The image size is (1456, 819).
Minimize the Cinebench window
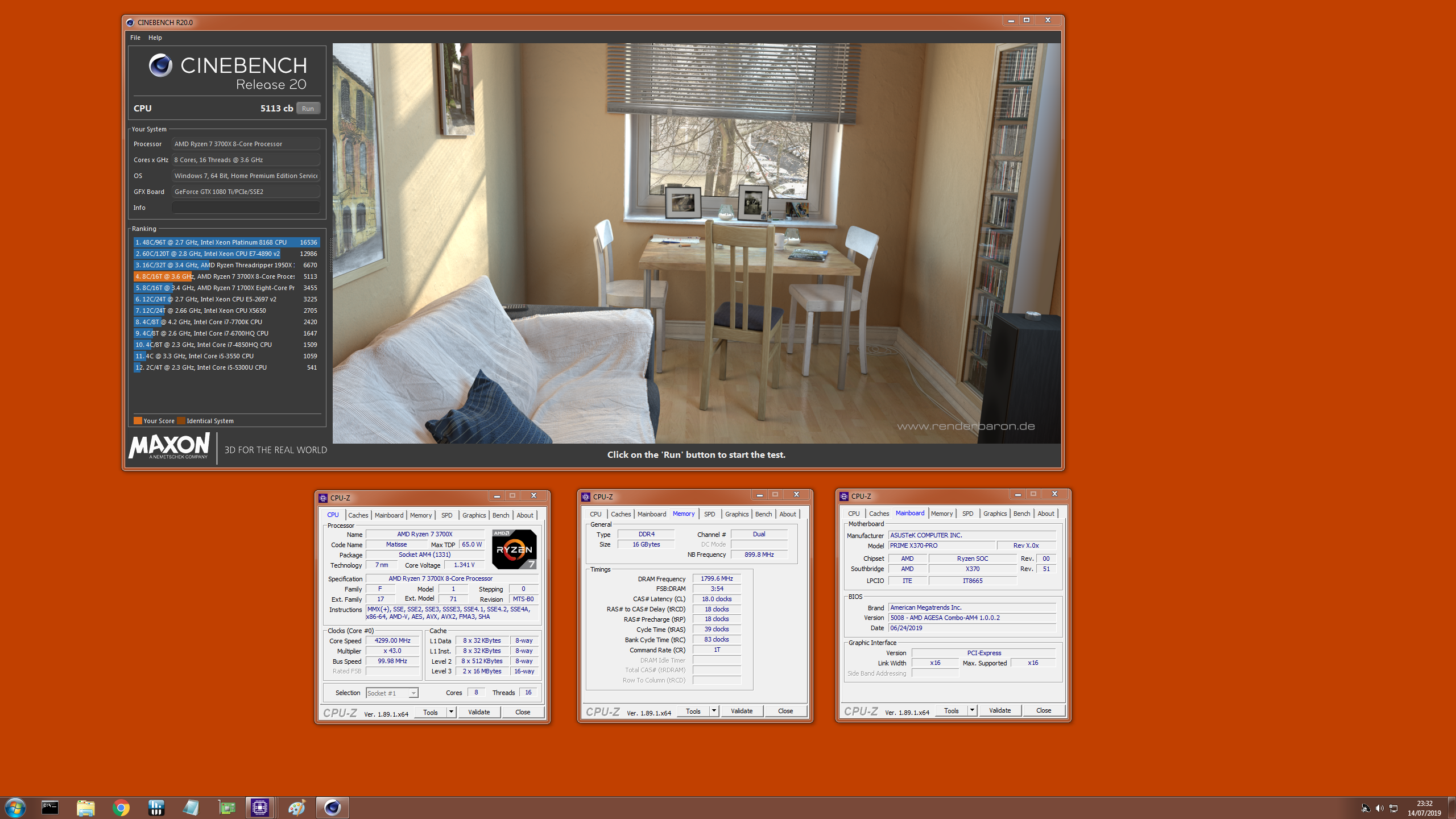(x=1011, y=20)
